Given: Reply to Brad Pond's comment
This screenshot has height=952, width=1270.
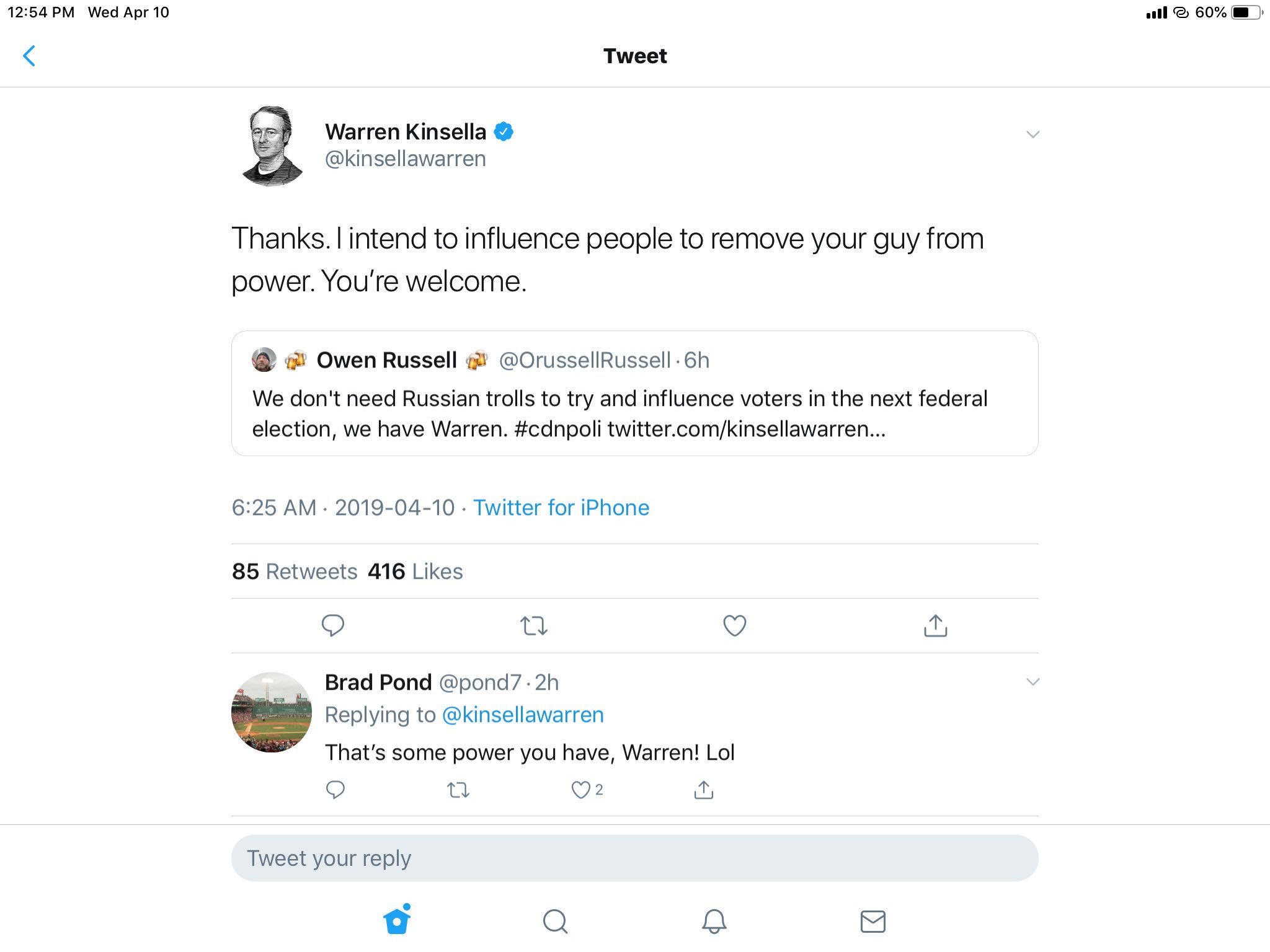Looking at the screenshot, I should (335, 790).
